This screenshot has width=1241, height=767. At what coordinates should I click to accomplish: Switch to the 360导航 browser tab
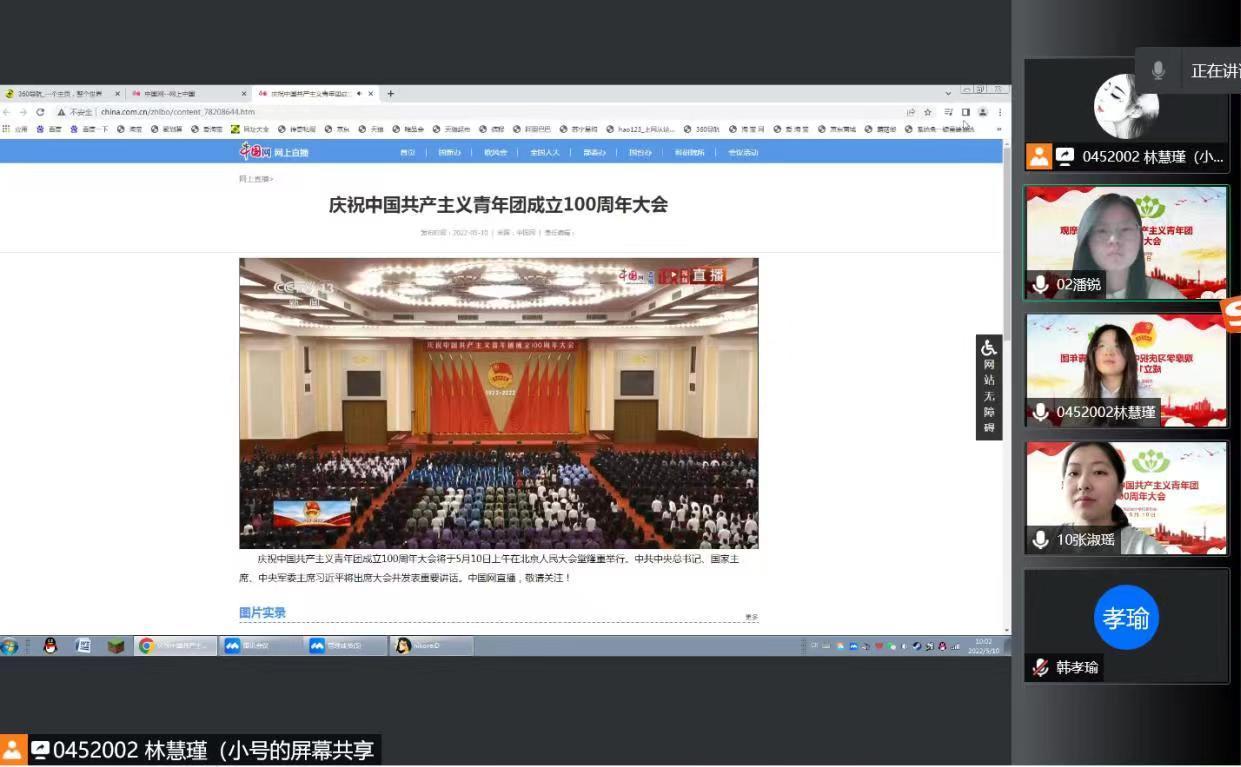[63, 94]
